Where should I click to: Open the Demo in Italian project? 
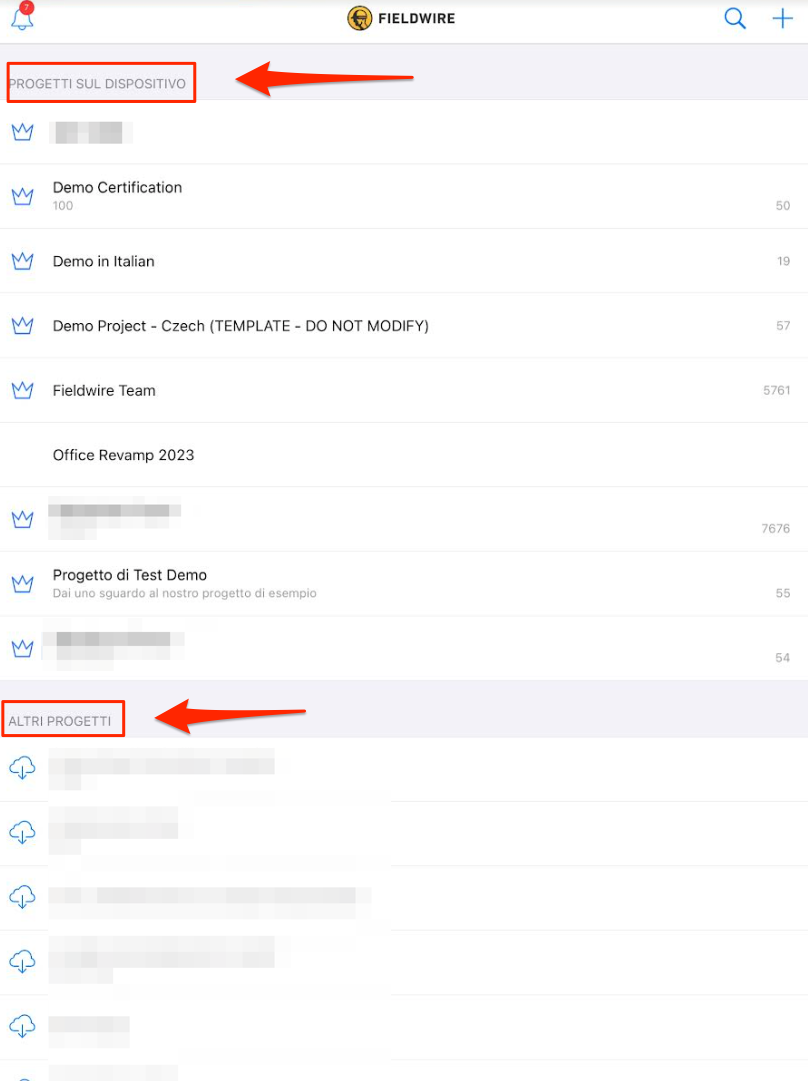click(x=404, y=261)
